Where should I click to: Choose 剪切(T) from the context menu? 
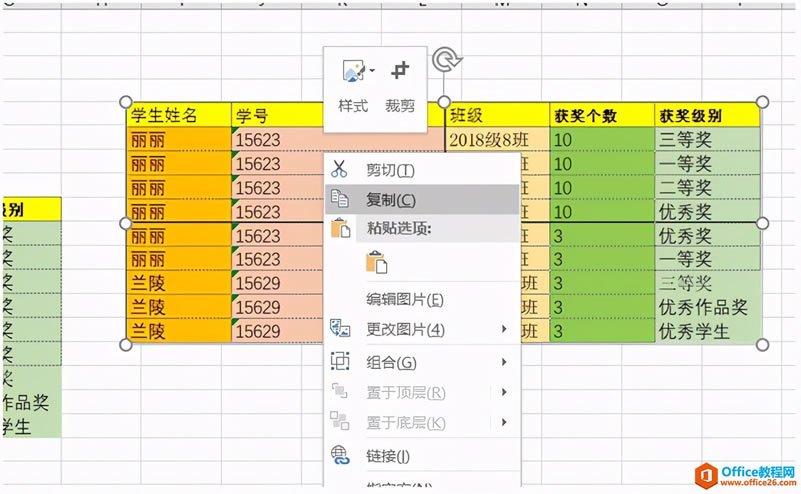pos(390,170)
